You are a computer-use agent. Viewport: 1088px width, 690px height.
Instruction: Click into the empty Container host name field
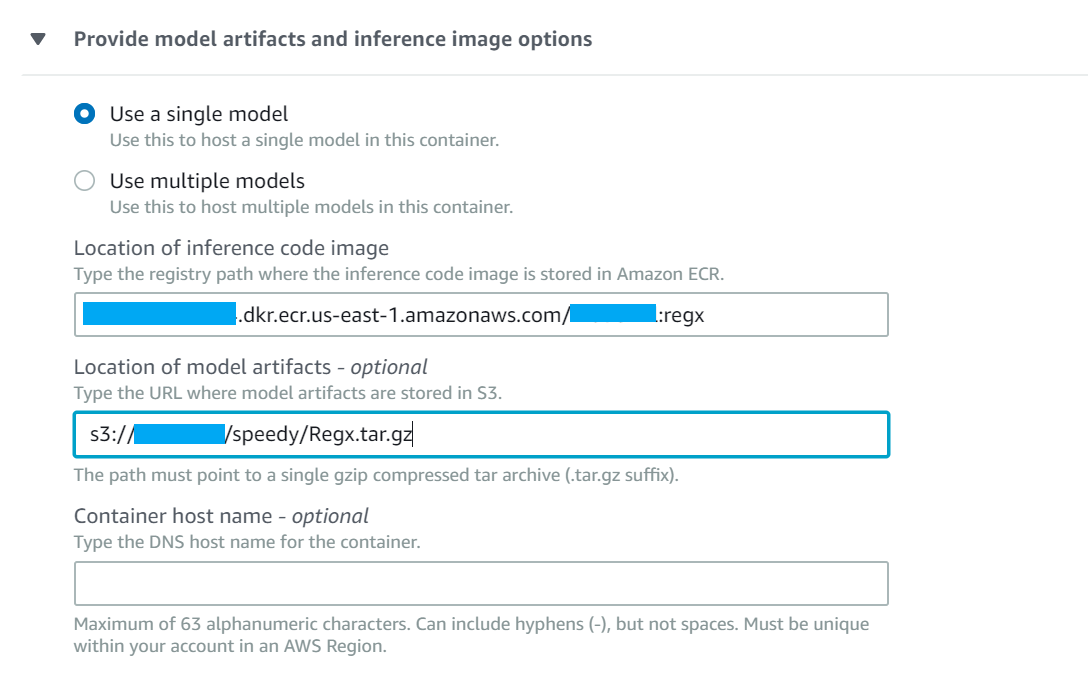tap(481, 583)
